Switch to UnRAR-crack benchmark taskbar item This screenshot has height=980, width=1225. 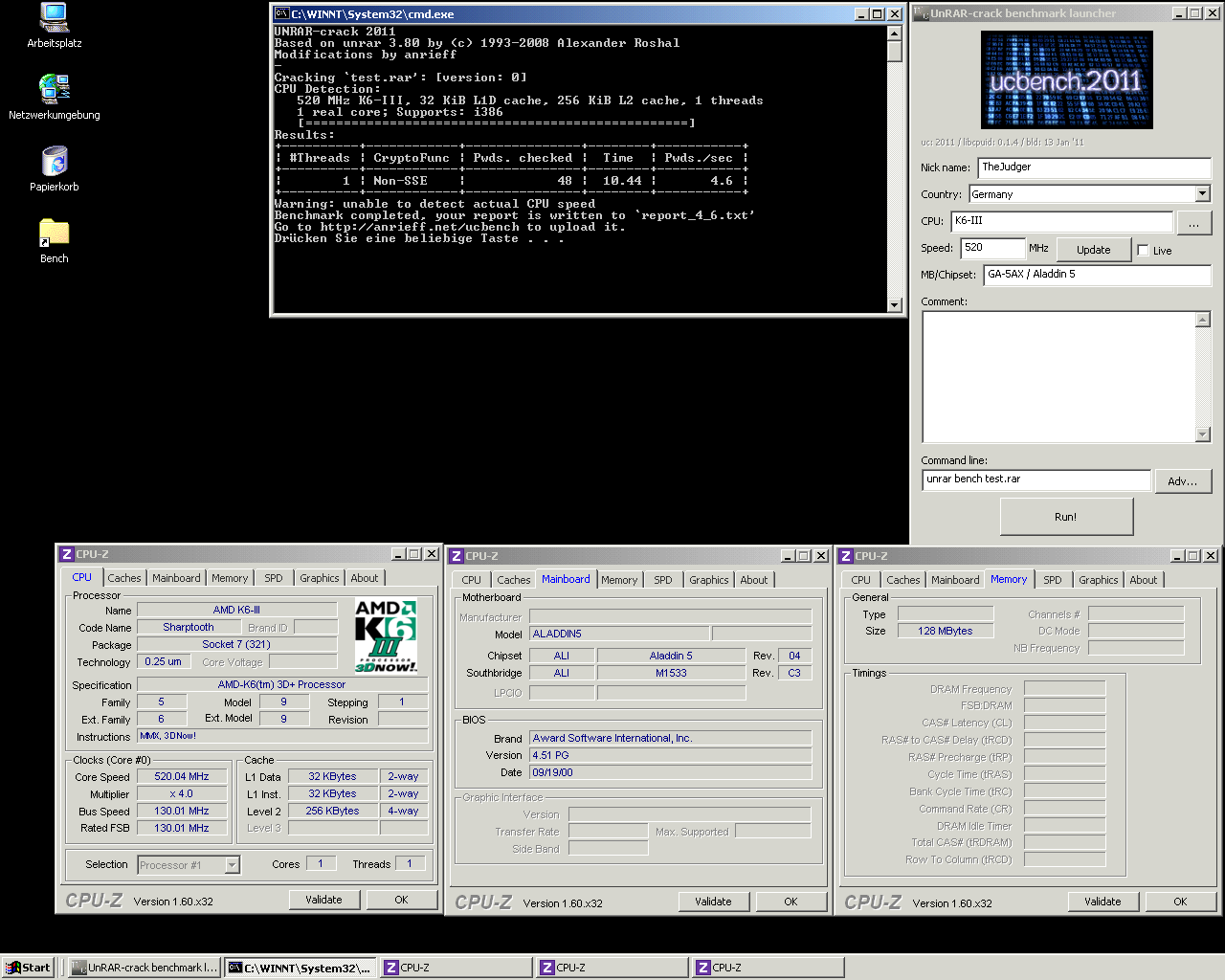pyautogui.click(x=143, y=968)
